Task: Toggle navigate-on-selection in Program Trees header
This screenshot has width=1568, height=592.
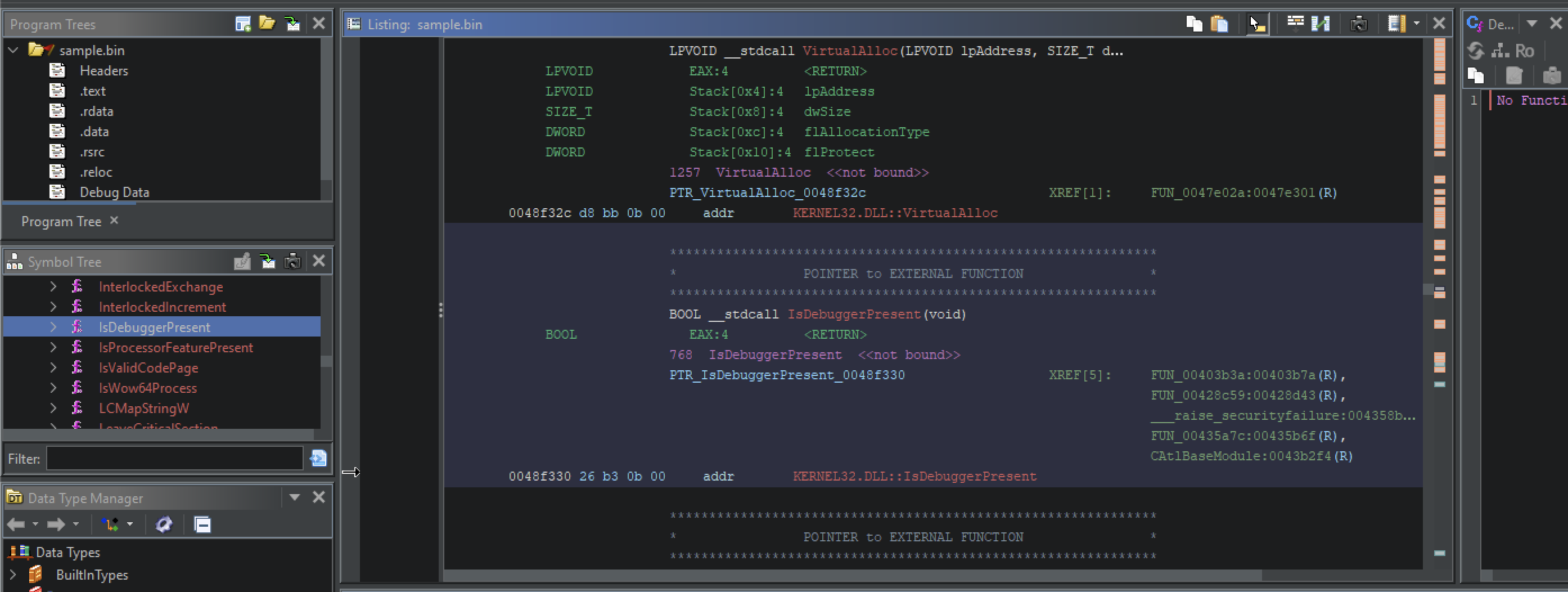Action: pos(293,24)
